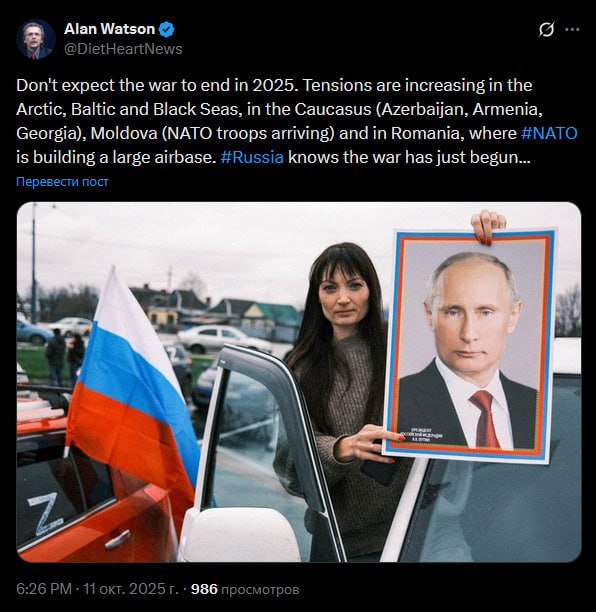Open the @DietHeartNews handle link
The height and width of the screenshot is (612, 596).
coord(123,49)
